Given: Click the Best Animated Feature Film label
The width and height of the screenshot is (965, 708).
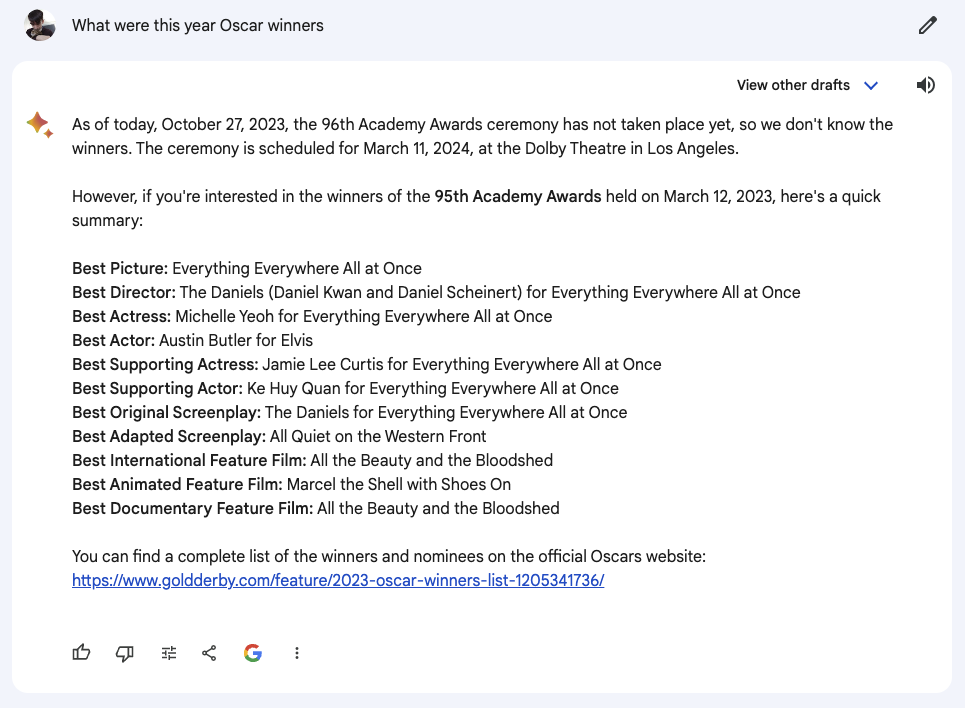Looking at the screenshot, I should pos(177,484).
